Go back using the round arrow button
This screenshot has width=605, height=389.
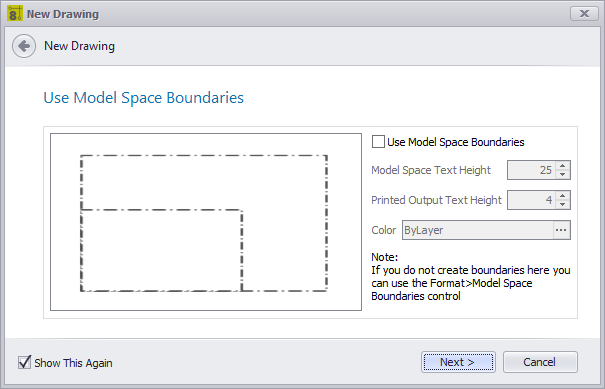coord(24,46)
